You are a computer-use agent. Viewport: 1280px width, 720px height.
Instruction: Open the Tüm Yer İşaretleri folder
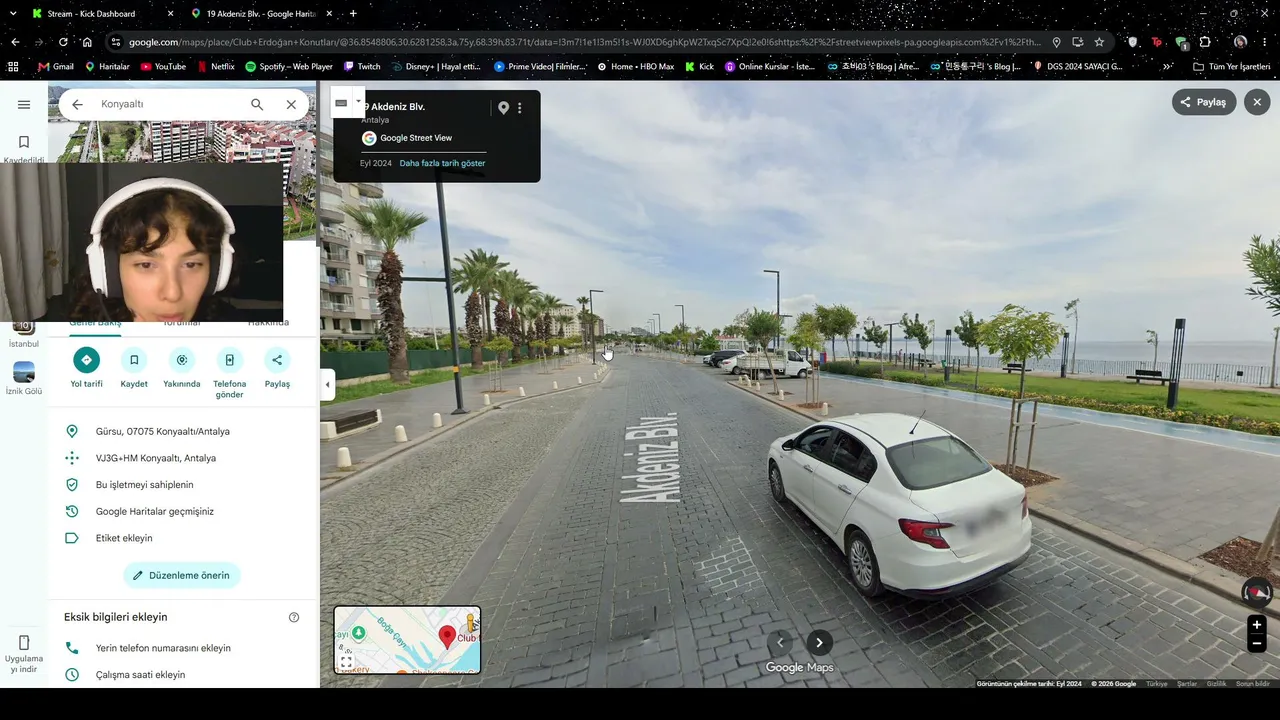click(1232, 67)
